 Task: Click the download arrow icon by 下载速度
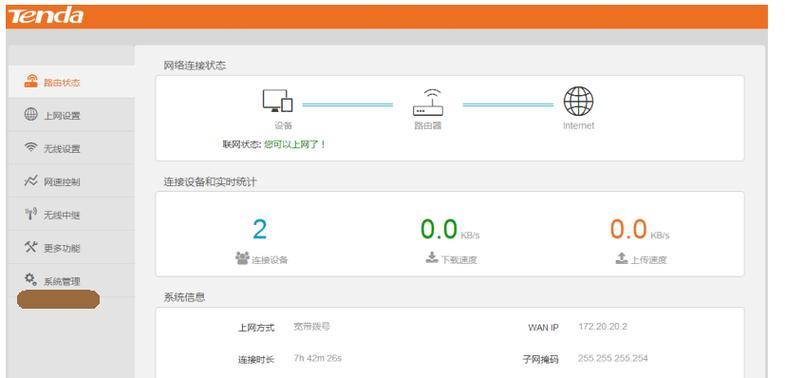[432, 257]
